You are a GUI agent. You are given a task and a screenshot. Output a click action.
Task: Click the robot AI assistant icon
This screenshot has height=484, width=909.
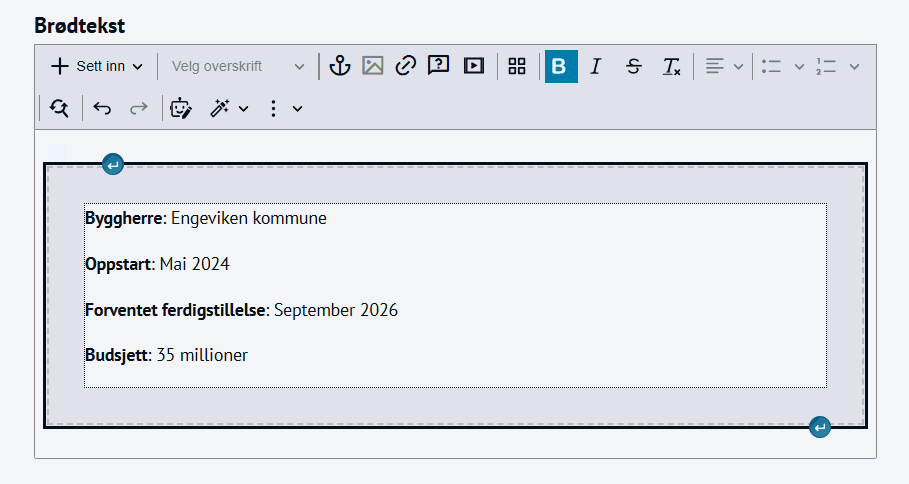tap(181, 109)
